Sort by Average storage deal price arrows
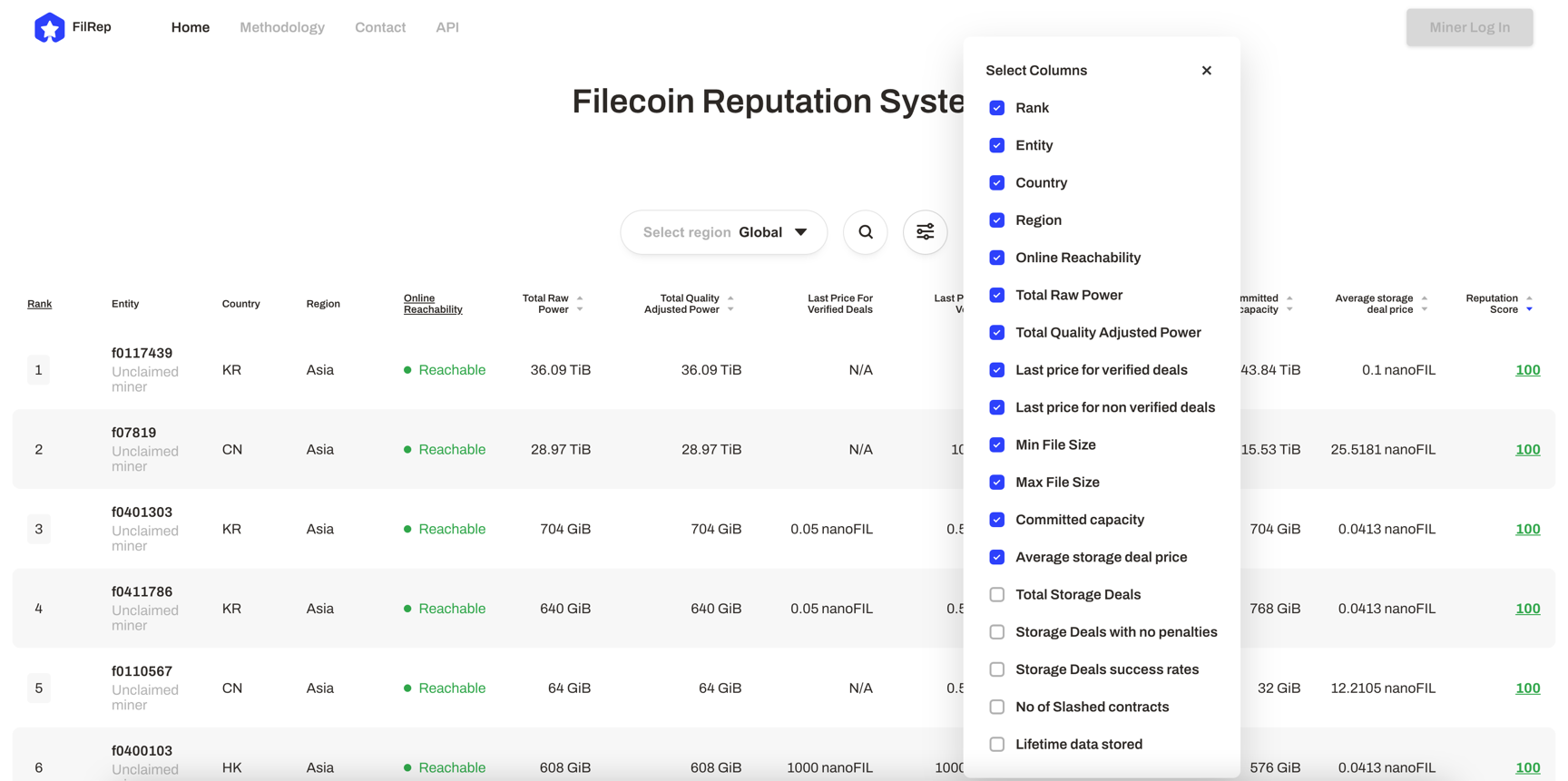 tap(1424, 304)
